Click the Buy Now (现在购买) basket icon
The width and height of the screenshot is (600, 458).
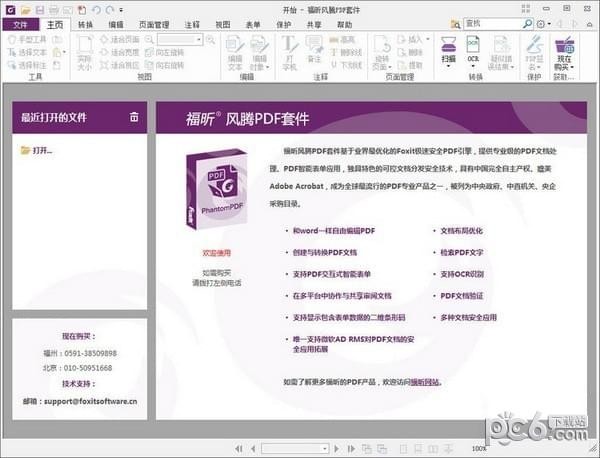tap(565, 50)
